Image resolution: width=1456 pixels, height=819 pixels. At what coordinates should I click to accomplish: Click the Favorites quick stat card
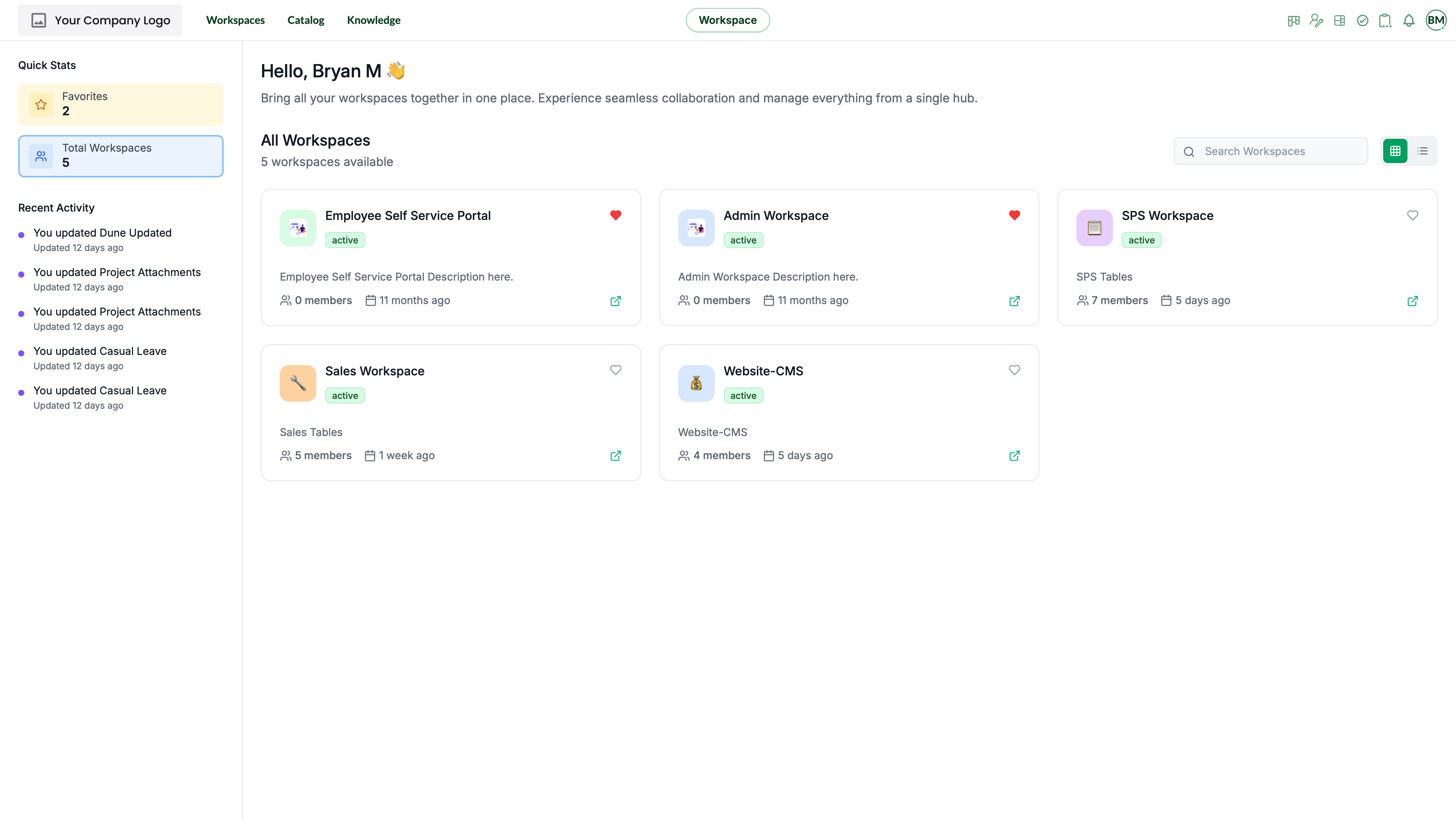point(121,105)
